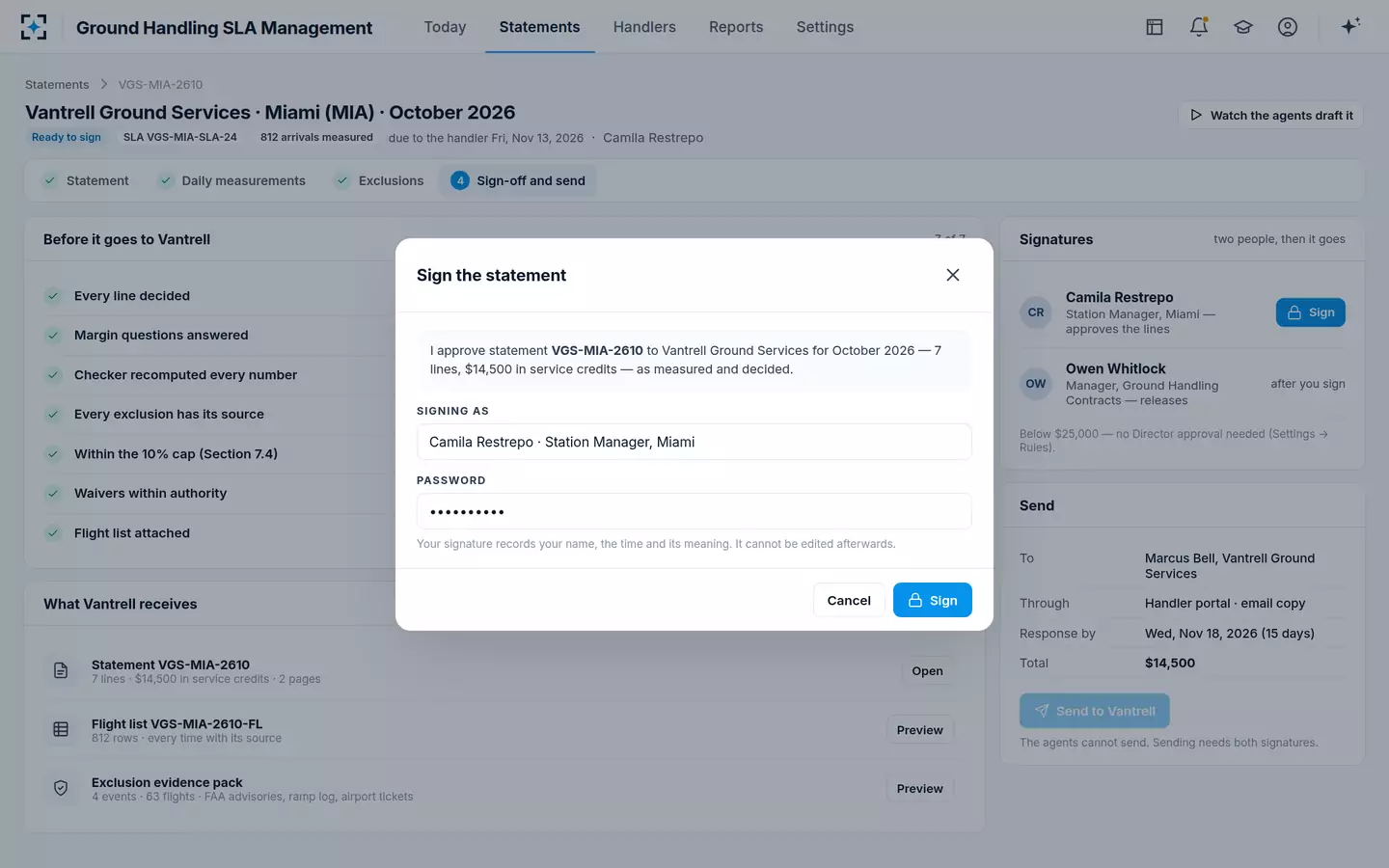Image resolution: width=1389 pixels, height=868 pixels.
Task: Click check icon beside Margin questions answered
Action: coord(53,336)
